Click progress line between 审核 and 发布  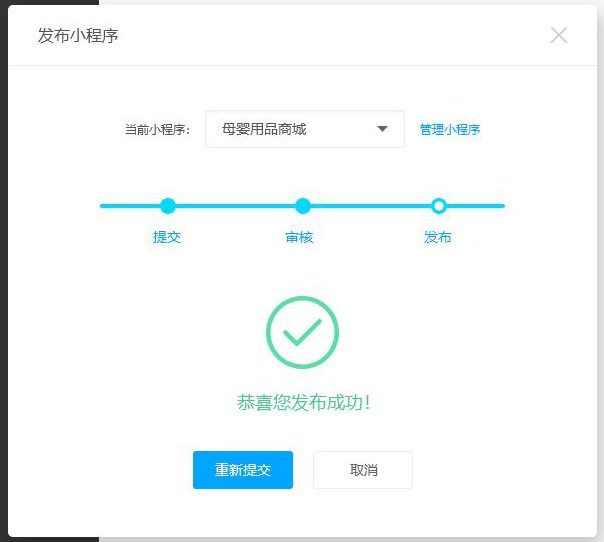click(x=370, y=206)
